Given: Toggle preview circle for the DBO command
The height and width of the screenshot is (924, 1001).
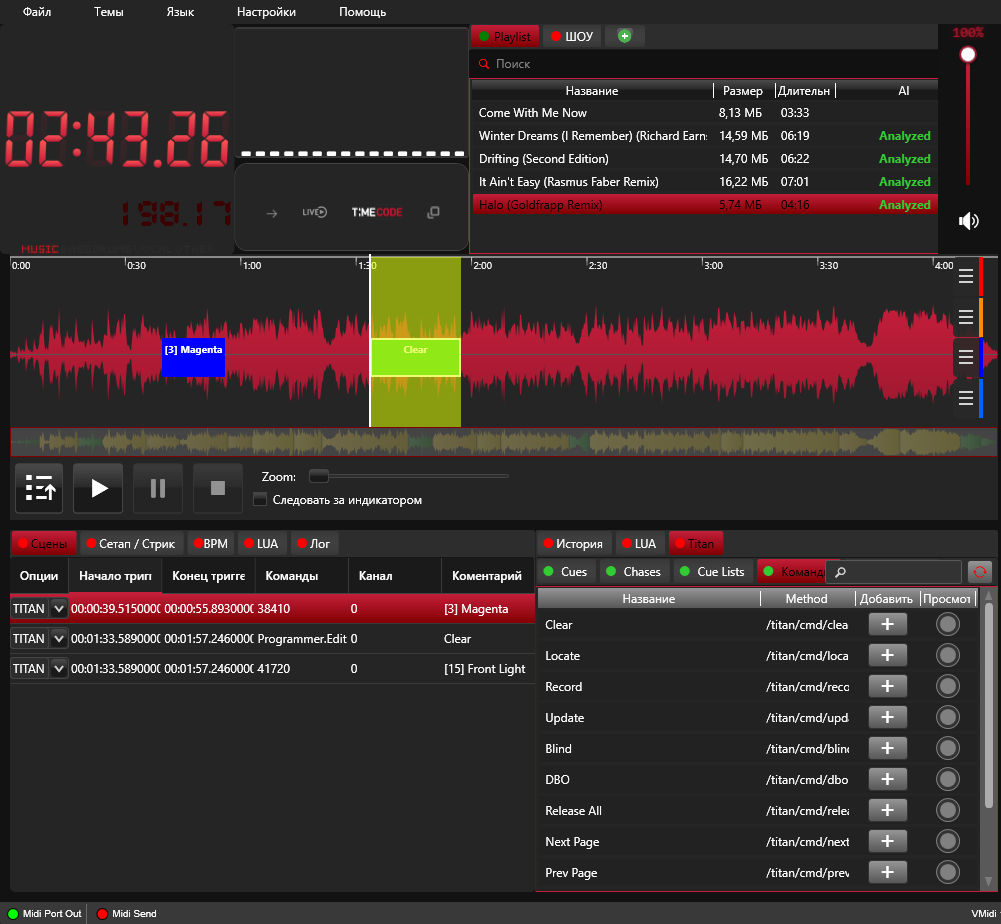Looking at the screenshot, I should (x=947, y=779).
